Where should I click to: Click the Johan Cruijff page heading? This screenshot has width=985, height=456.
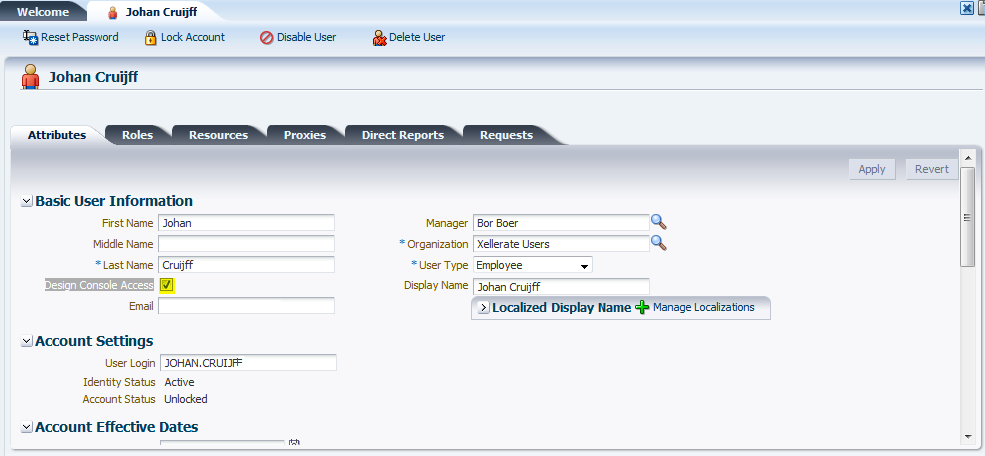[94, 77]
